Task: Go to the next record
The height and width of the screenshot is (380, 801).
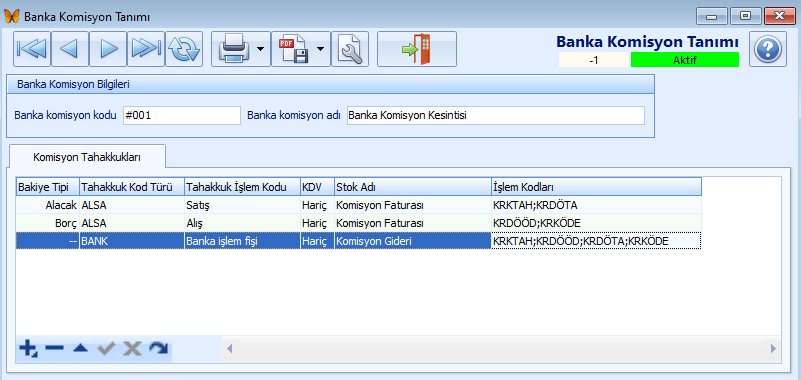Action: [108, 49]
